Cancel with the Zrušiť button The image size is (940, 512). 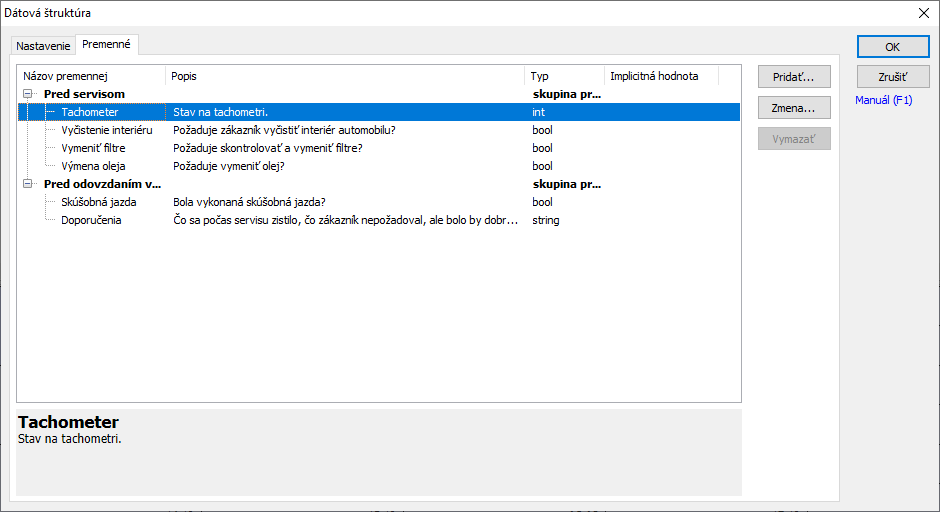892,78
